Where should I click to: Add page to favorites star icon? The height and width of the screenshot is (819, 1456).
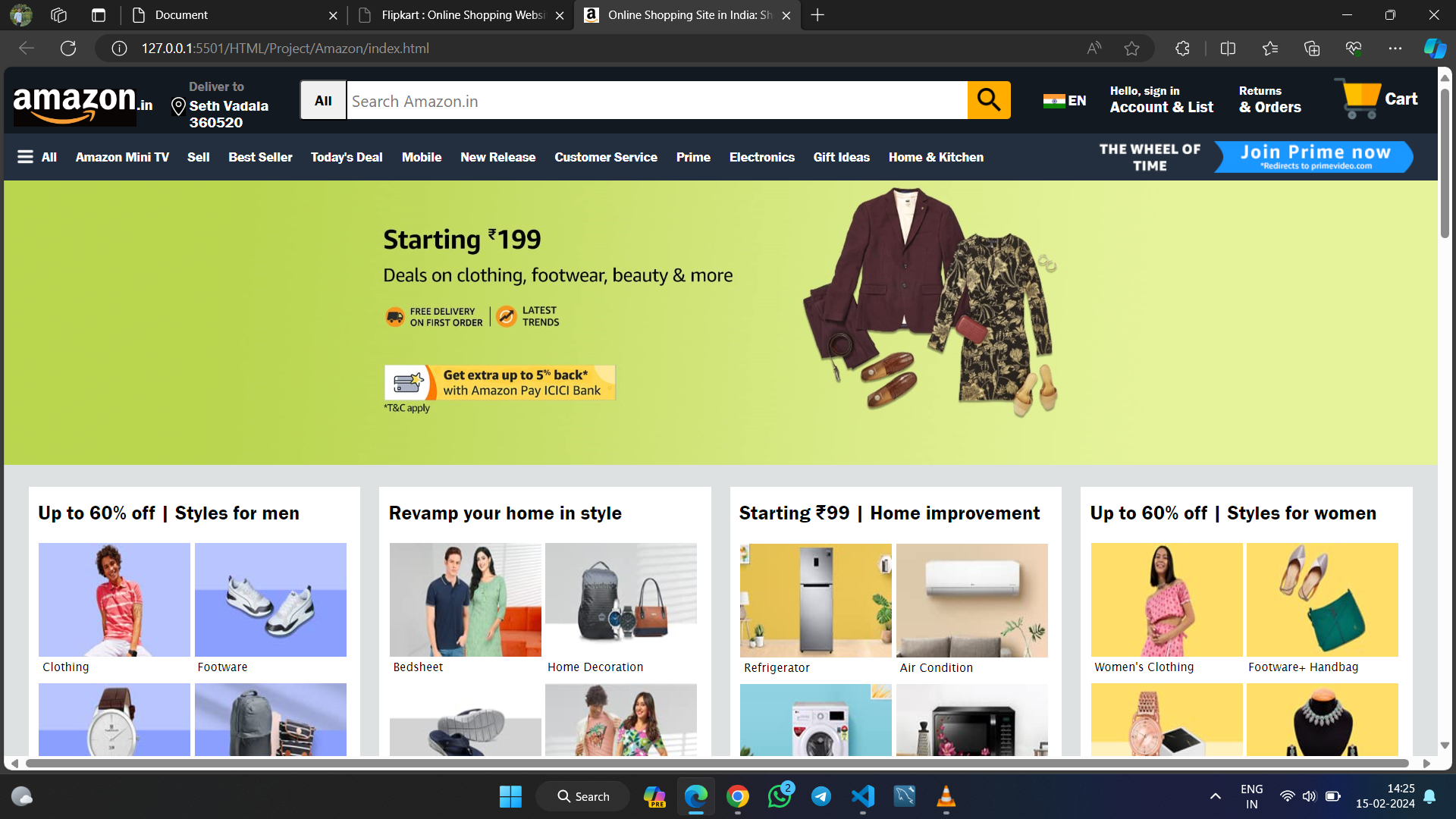pos(1131,49)
